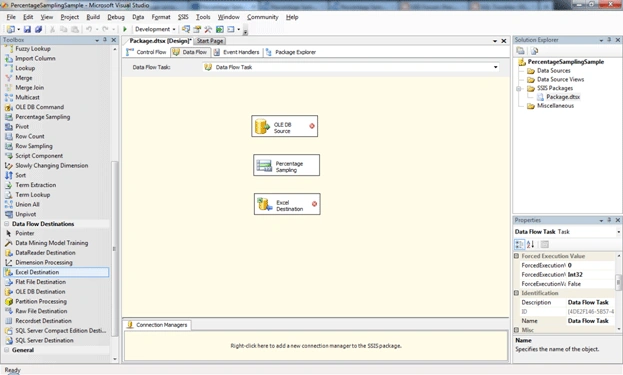This screenshot has width=623, height=375.
Task: Select the Excel Destination component on canvas
Action: (x=287, y=204)
